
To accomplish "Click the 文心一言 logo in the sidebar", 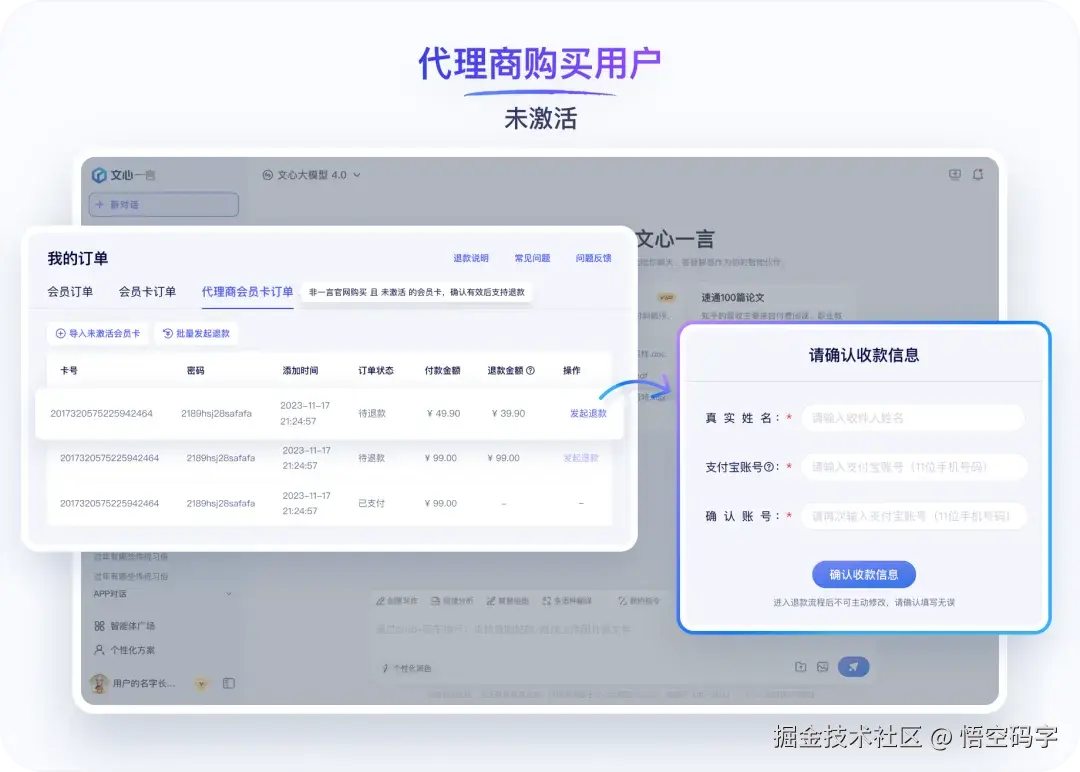I will pyautogui.click(x=123, y=175).
